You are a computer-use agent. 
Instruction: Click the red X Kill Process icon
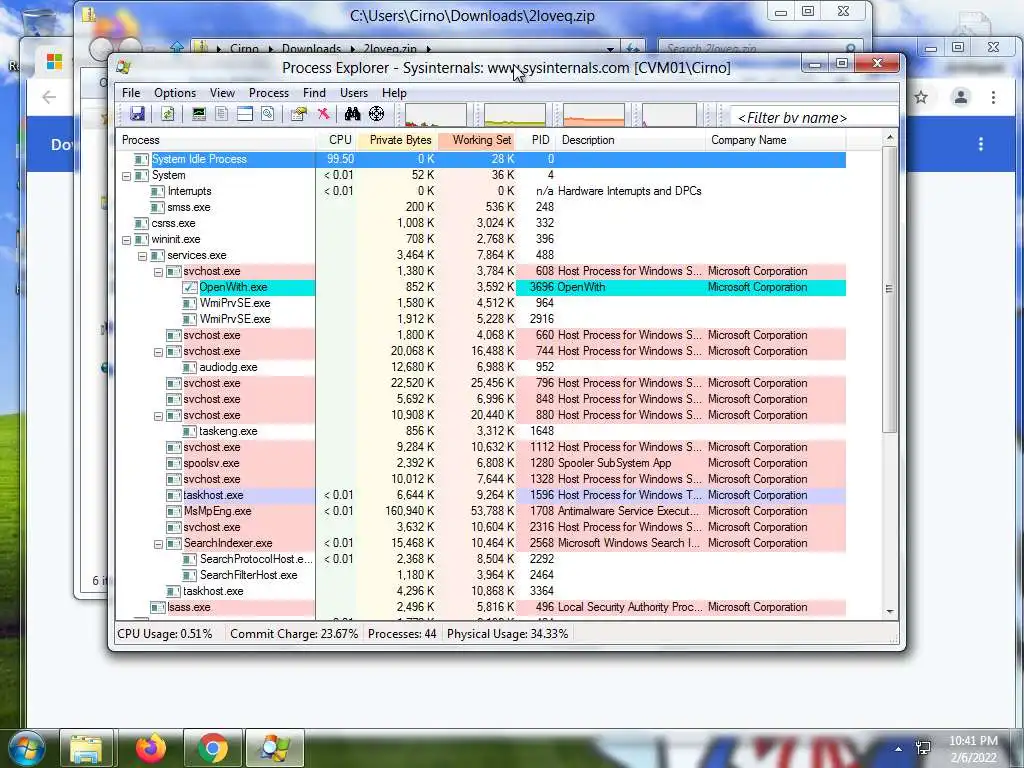323,114
